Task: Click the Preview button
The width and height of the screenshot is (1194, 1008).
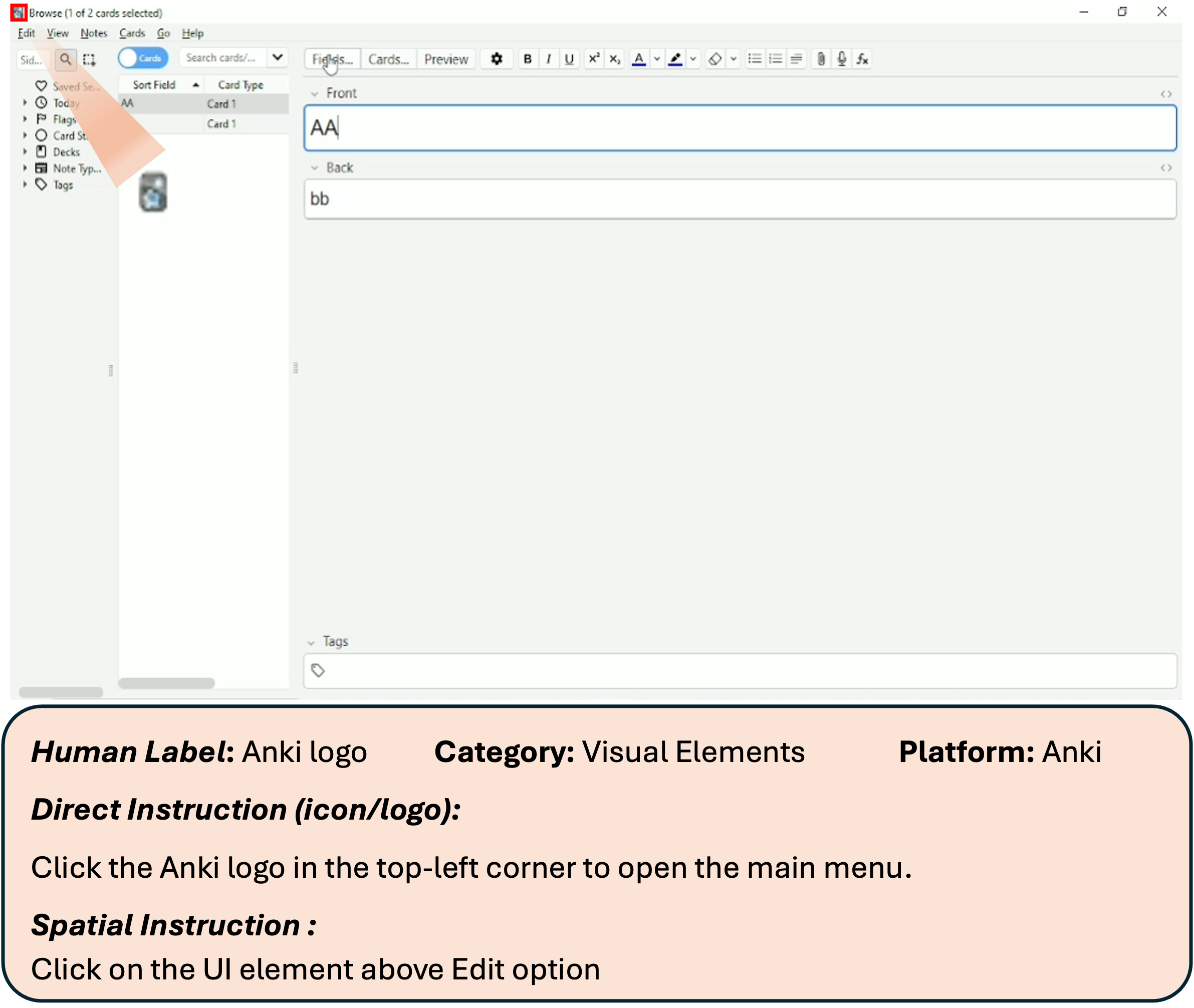Action: tap(446, 60)
